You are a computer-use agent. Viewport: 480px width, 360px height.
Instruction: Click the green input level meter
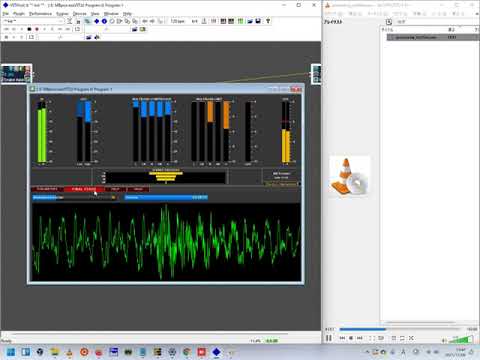[x=42, y=132]
